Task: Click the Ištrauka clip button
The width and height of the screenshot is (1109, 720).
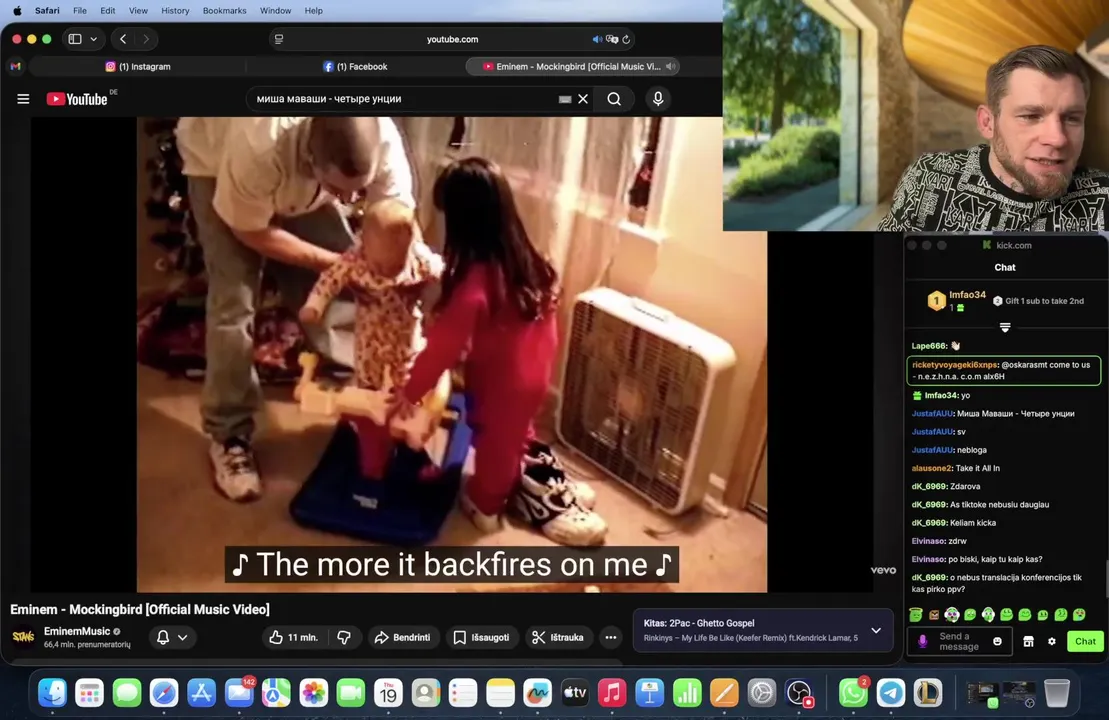Action: (x=558, y=637)
